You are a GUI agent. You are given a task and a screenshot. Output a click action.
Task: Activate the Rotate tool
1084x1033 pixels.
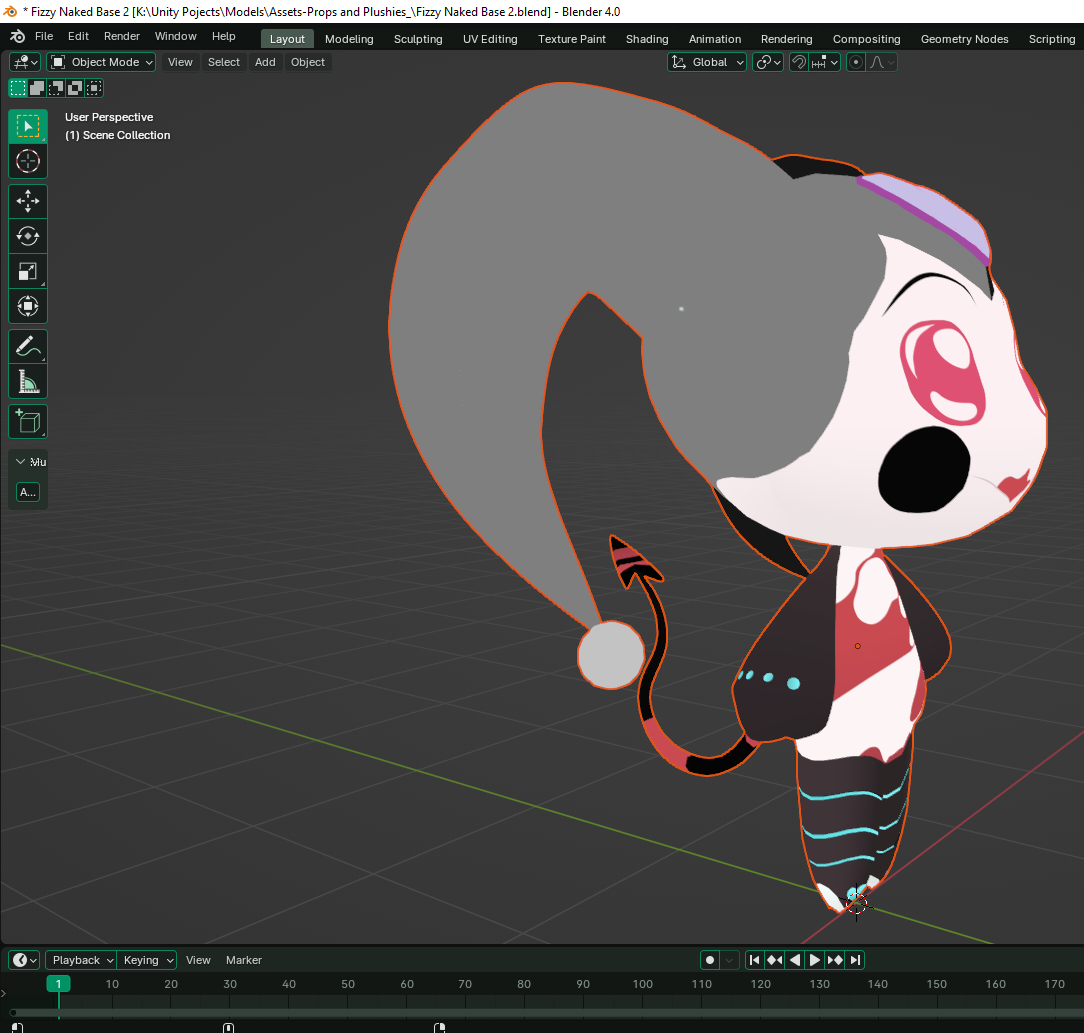point(28,236)
